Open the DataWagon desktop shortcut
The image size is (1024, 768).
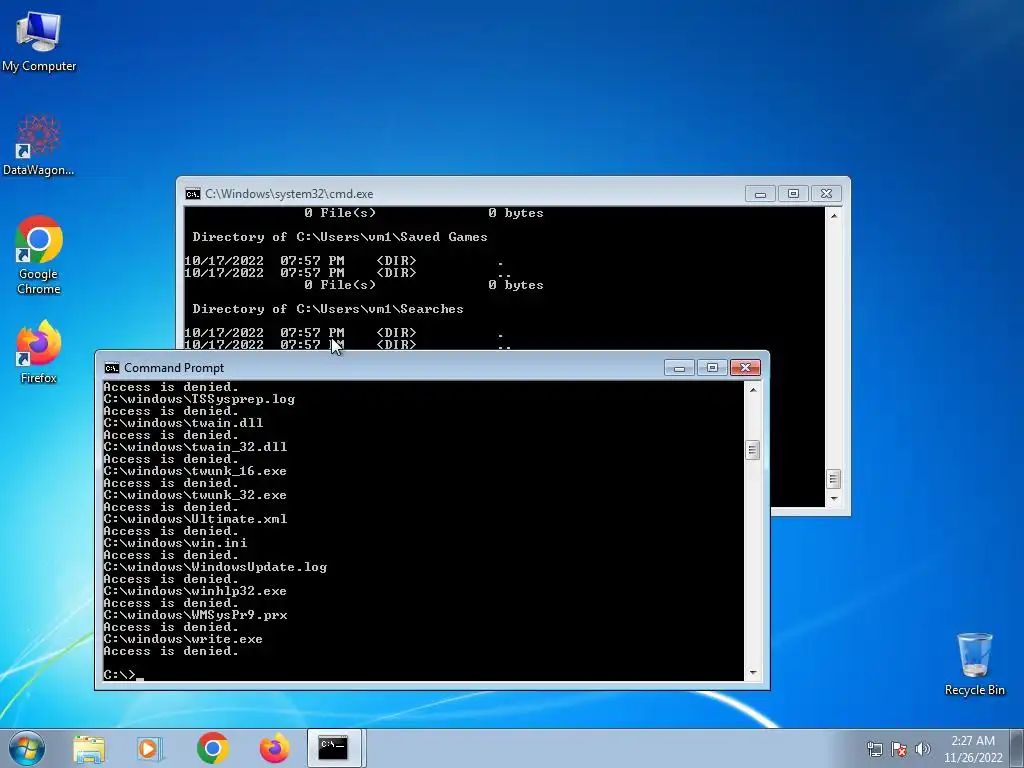pos(39,145)
